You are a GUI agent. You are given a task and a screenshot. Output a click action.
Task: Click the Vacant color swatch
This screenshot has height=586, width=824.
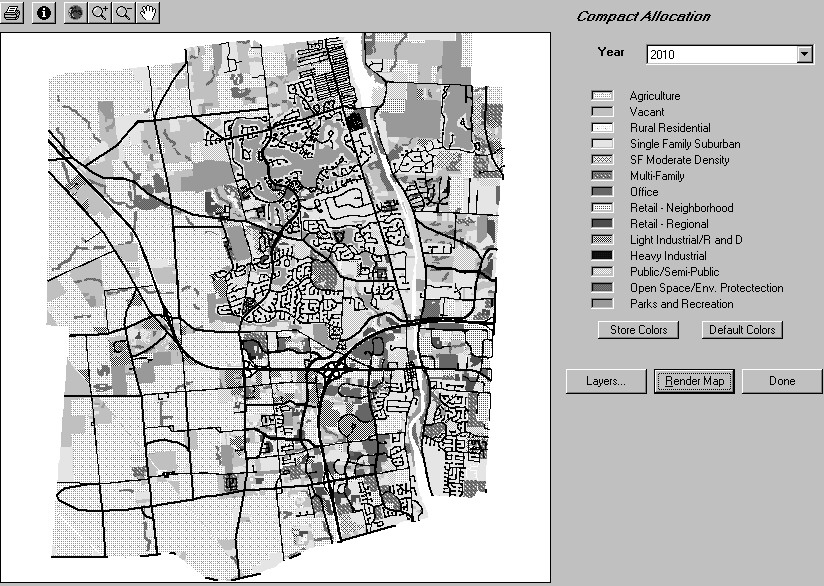pos(602,111)
